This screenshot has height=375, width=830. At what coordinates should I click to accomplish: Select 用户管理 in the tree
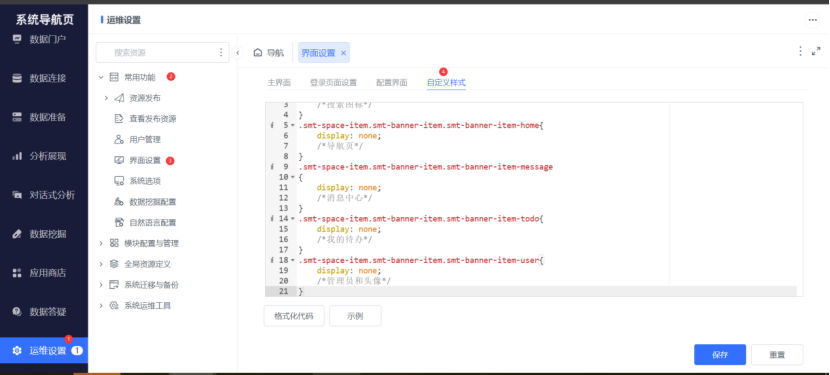[x=145, y=139]
